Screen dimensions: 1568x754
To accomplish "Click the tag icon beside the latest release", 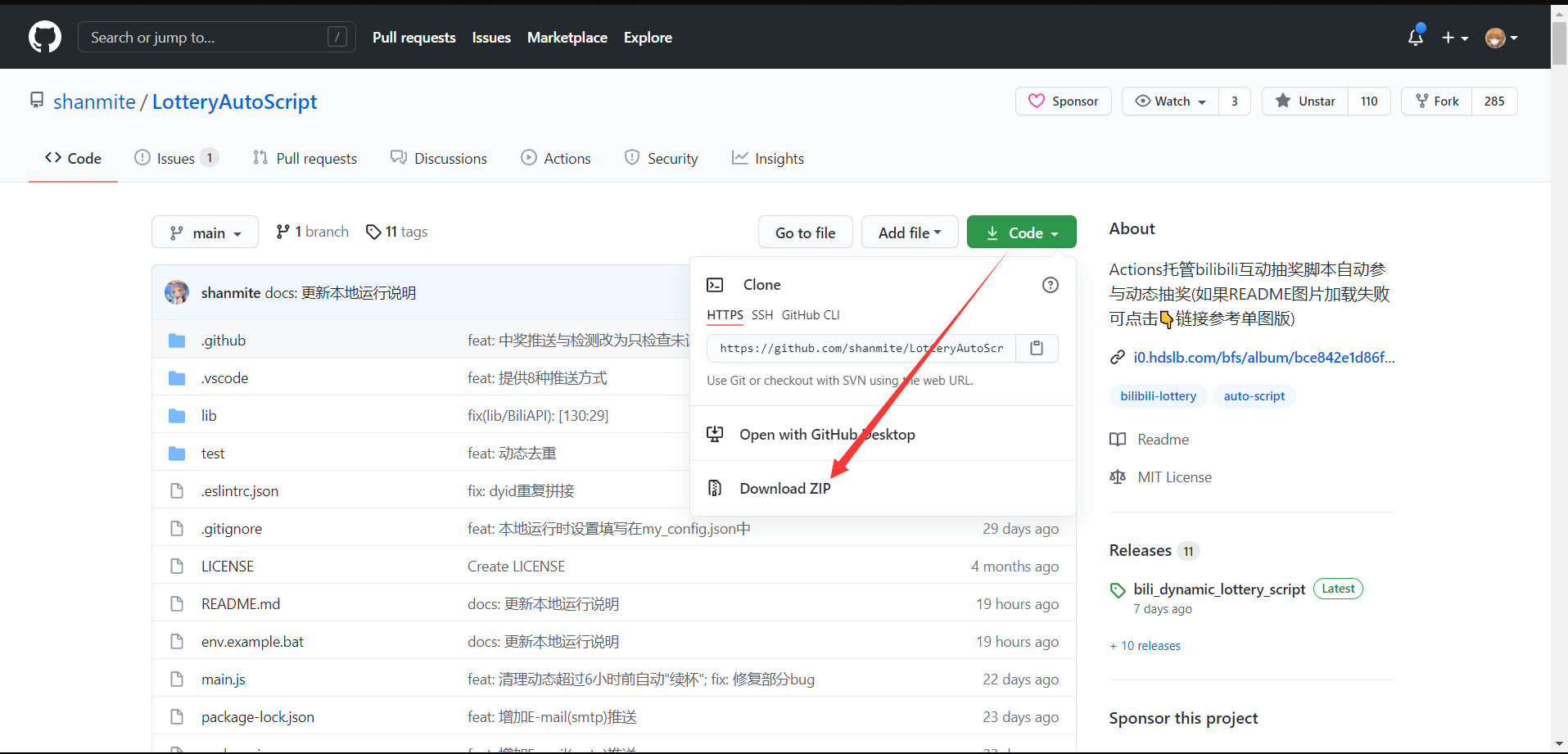I will point(1118,590).
